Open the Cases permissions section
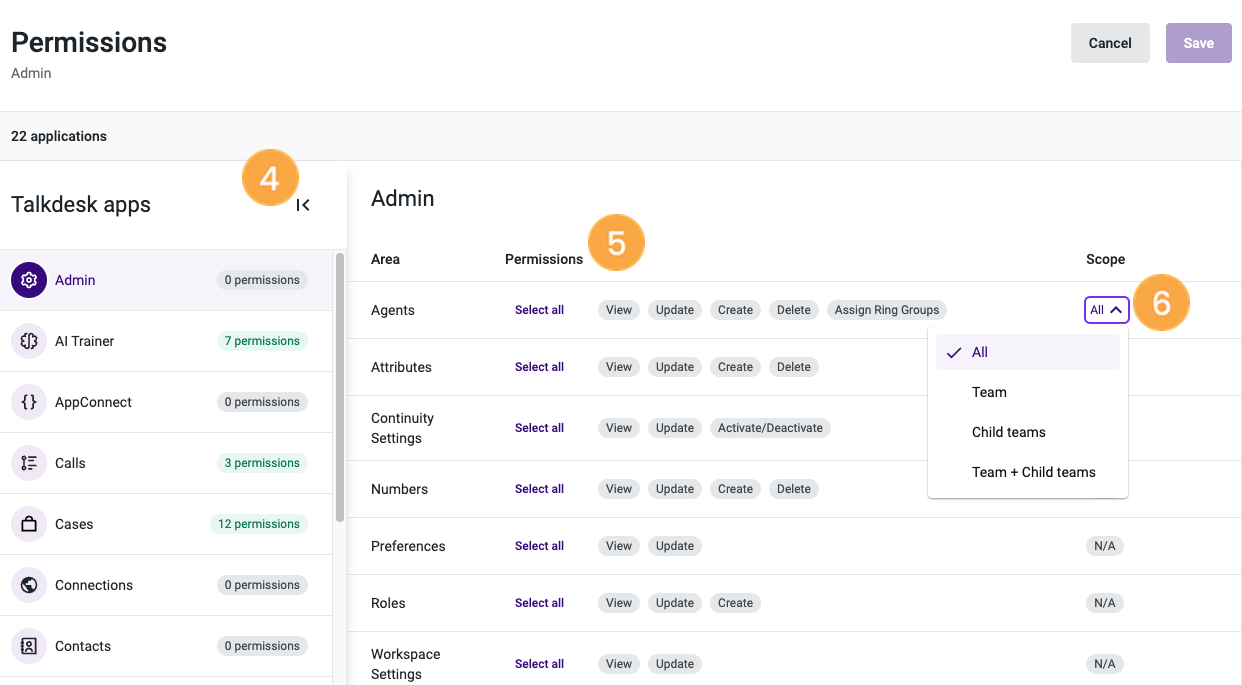Viewport: 1242px width, 685px height. click(x=76, y=524)
